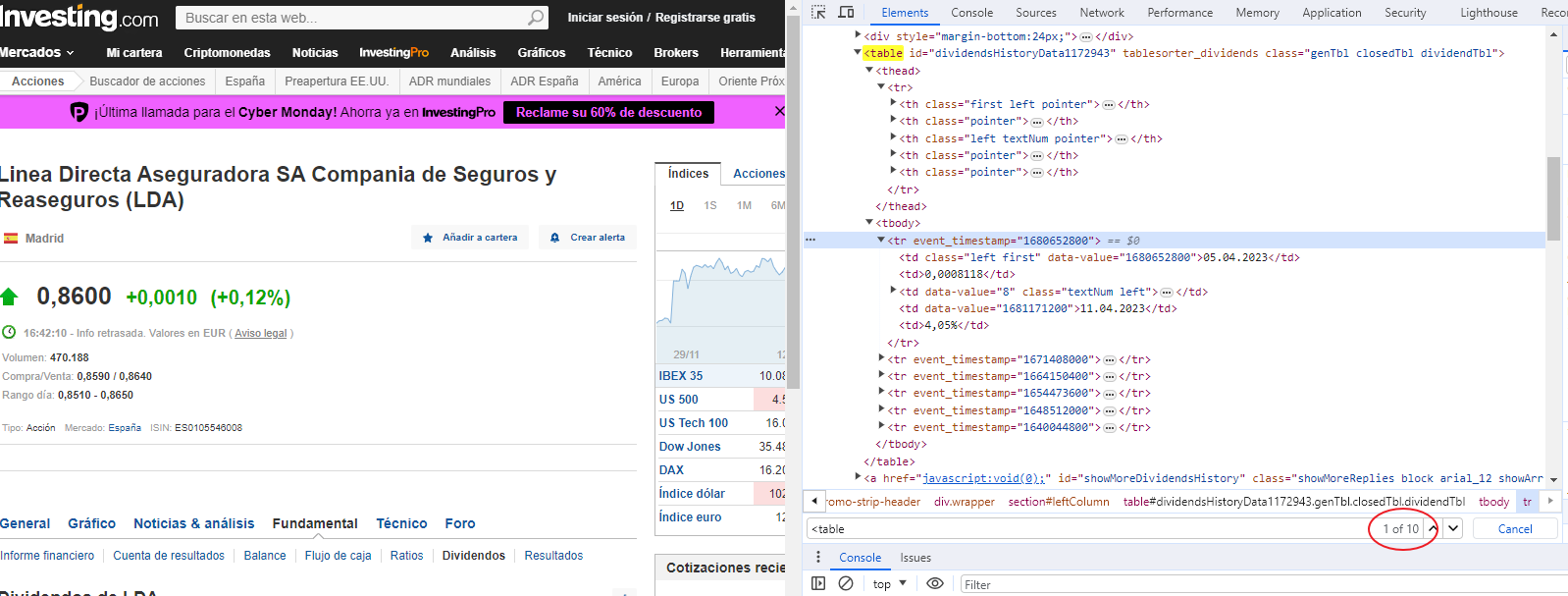Open the IBEX 35 index link
Screen dimensions: 1568x596
click(x=681, y=376)
